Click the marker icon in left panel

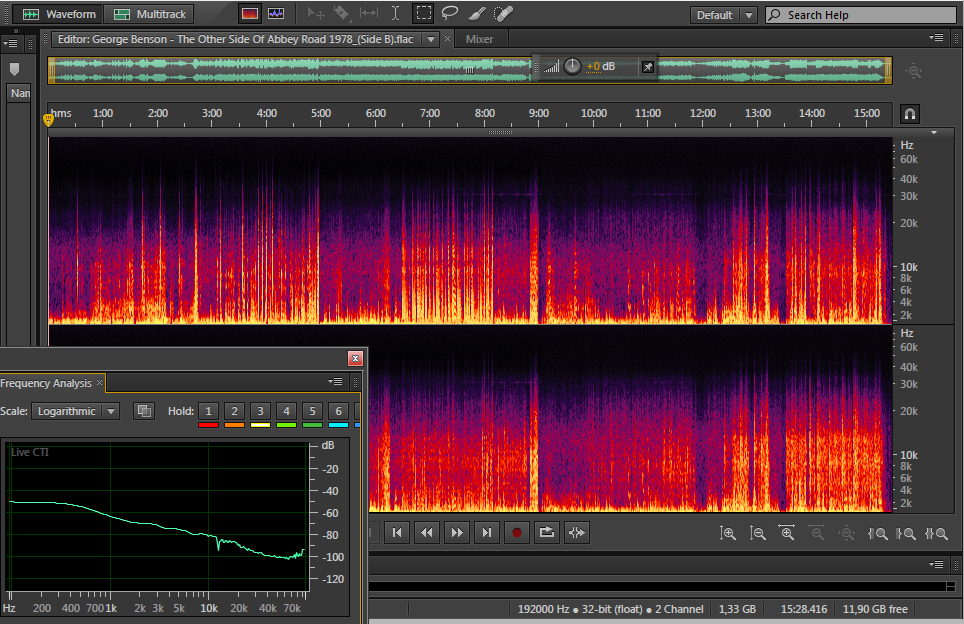click(15, 69)
